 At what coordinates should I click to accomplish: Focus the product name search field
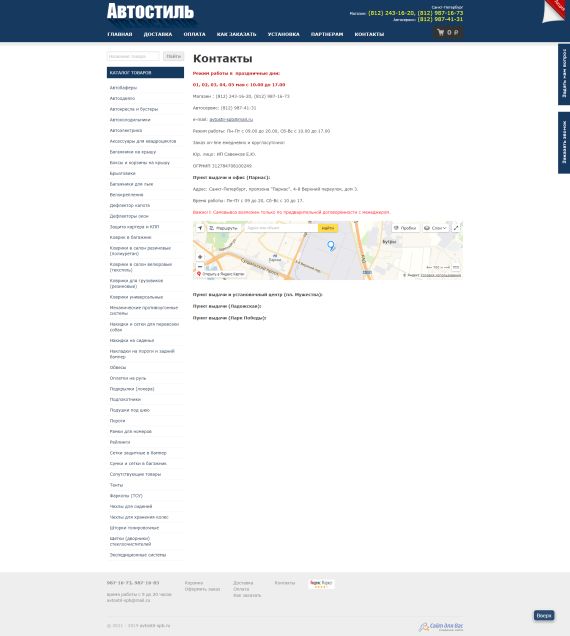tap(133, 56)
